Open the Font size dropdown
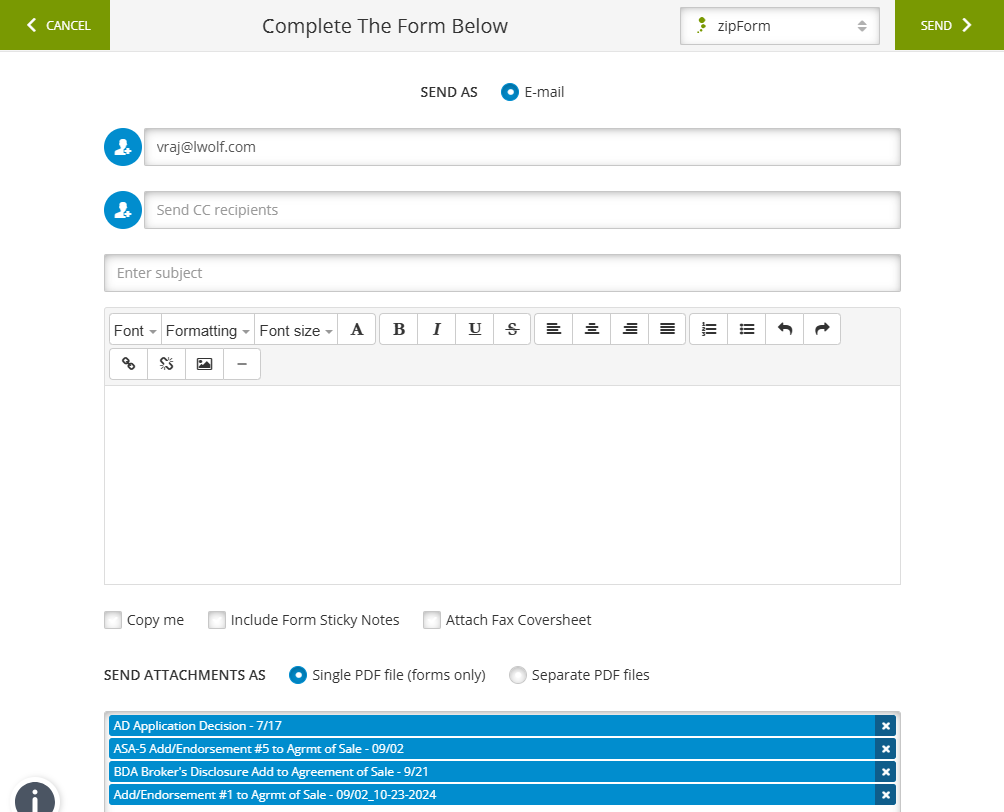 295,329
